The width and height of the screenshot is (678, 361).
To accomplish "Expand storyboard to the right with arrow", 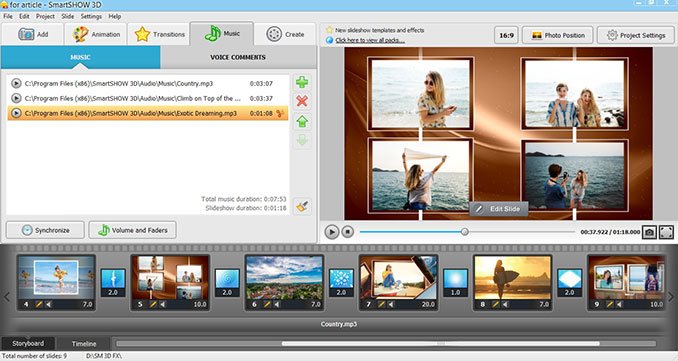I will [671, 297].
